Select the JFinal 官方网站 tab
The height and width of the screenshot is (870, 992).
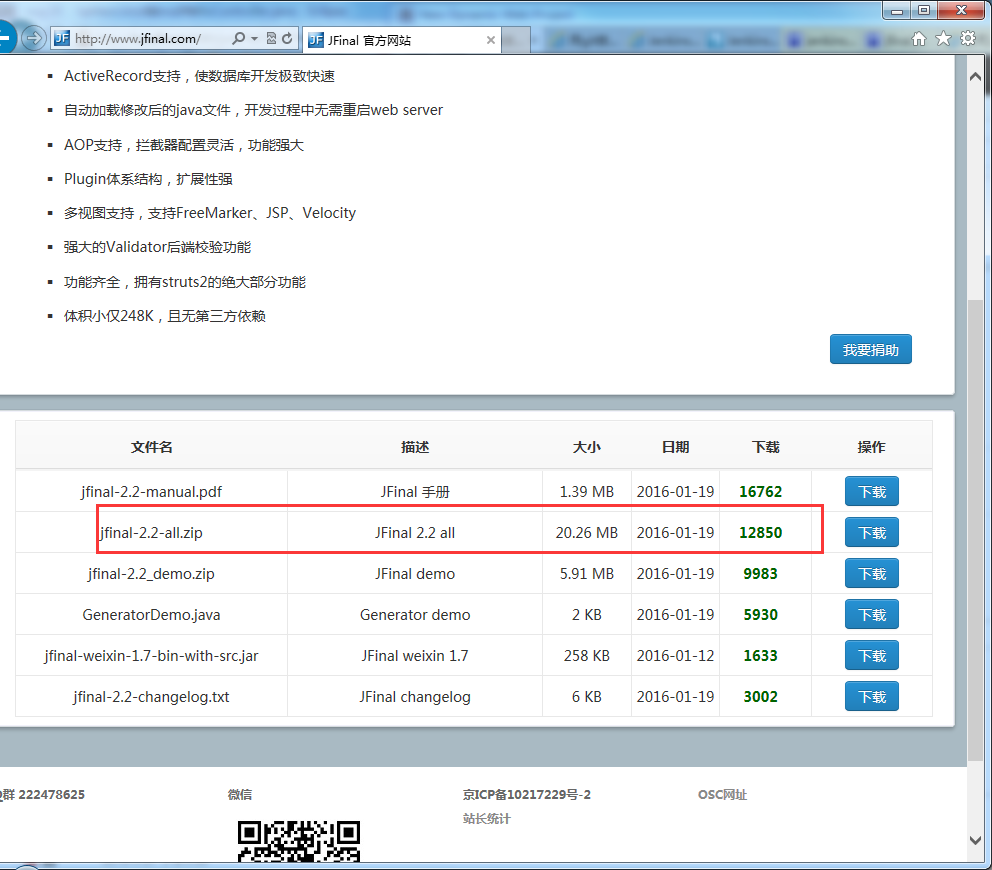[401, 40]
